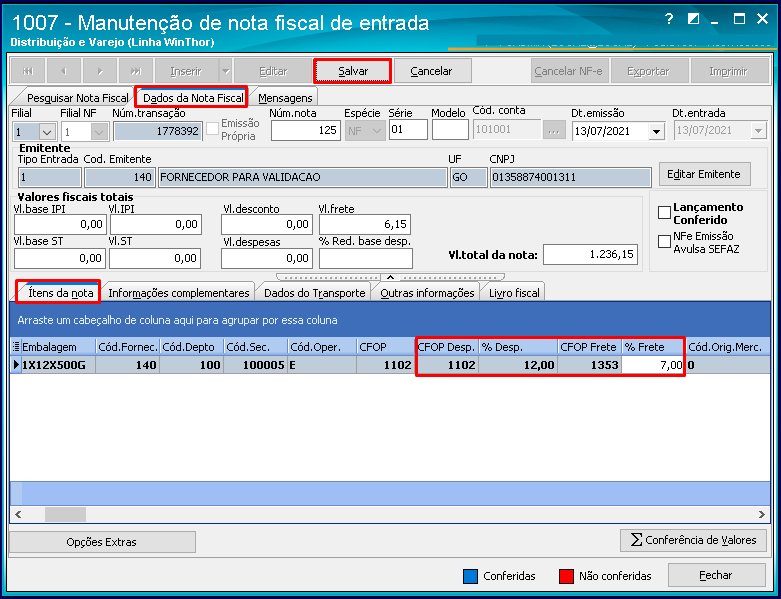The width and height of the screenshot is (781, 599).
Task: Click the Vl.despesas input field
Action: (267, 258)
